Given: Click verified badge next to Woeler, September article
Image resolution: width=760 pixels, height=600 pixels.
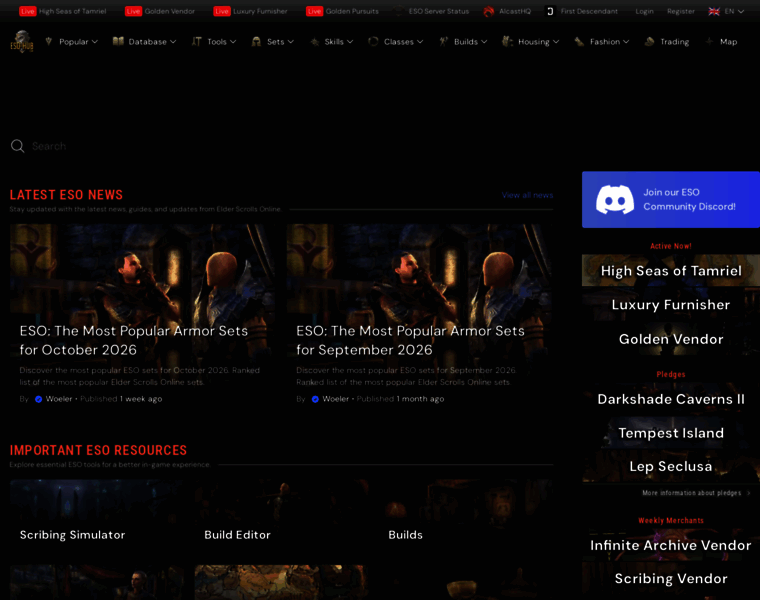Looking at the screenshot, I should (315, 399).
